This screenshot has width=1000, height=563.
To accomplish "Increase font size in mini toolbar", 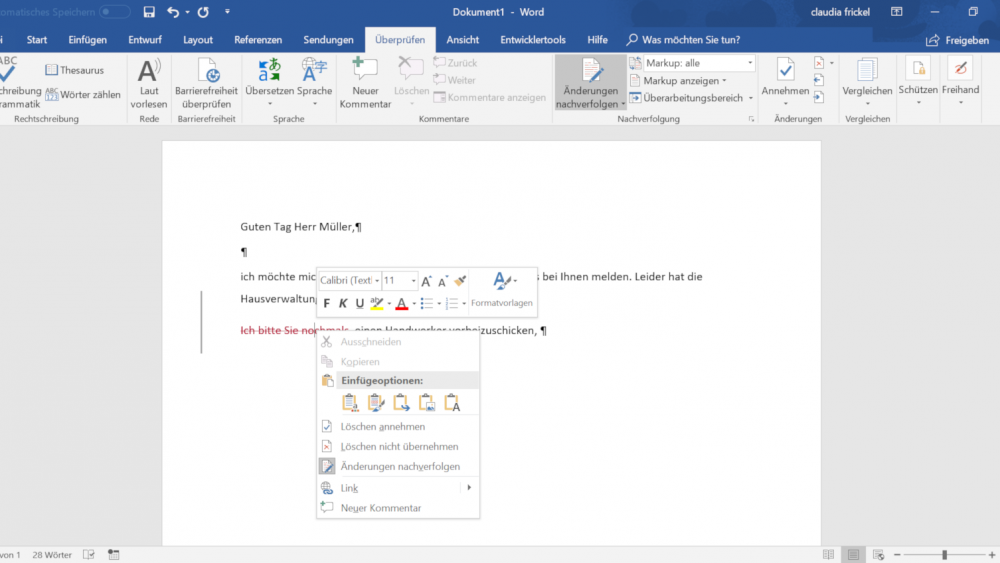I will 427,281.
